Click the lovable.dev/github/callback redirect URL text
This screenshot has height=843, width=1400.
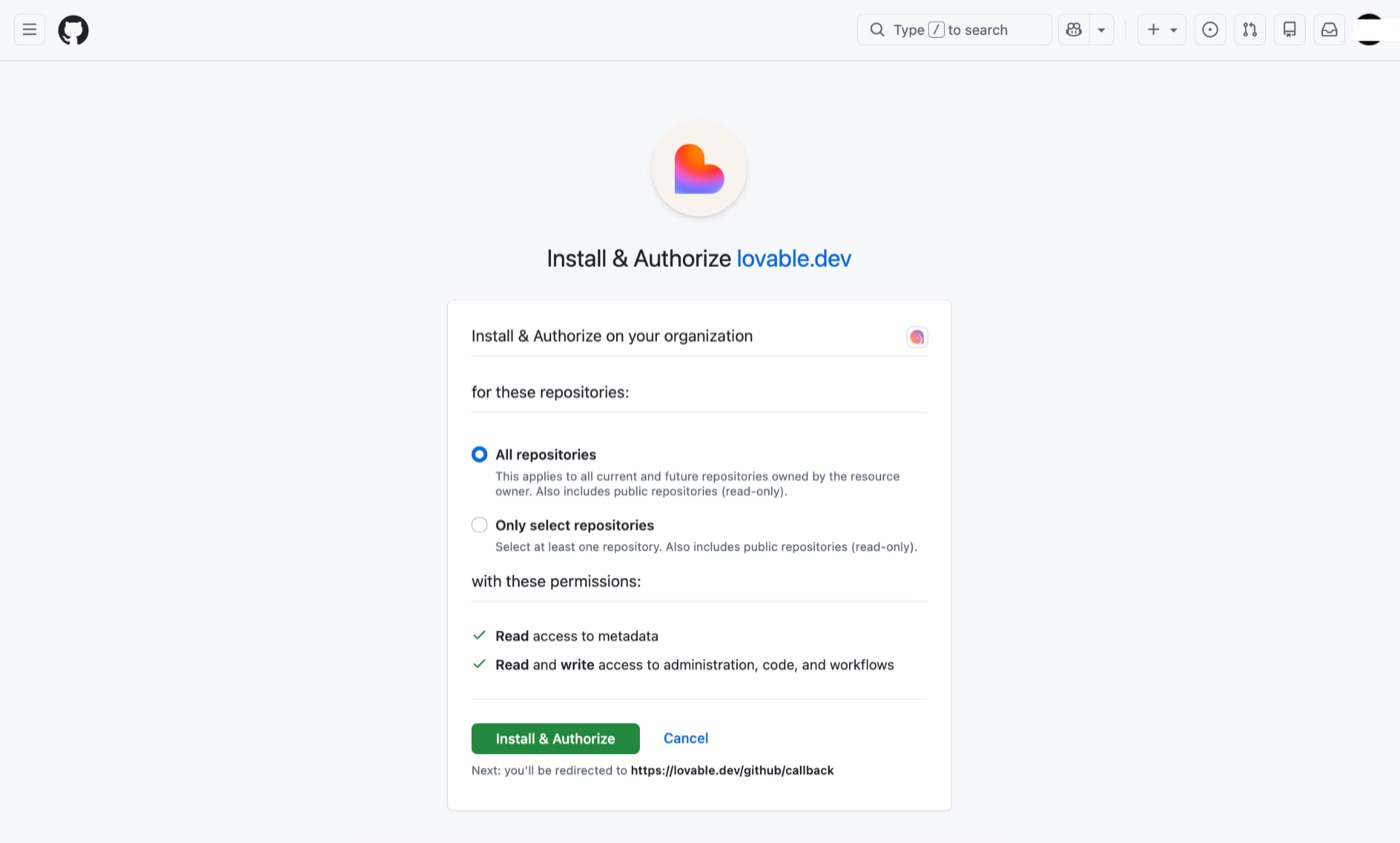click(732, 771)
